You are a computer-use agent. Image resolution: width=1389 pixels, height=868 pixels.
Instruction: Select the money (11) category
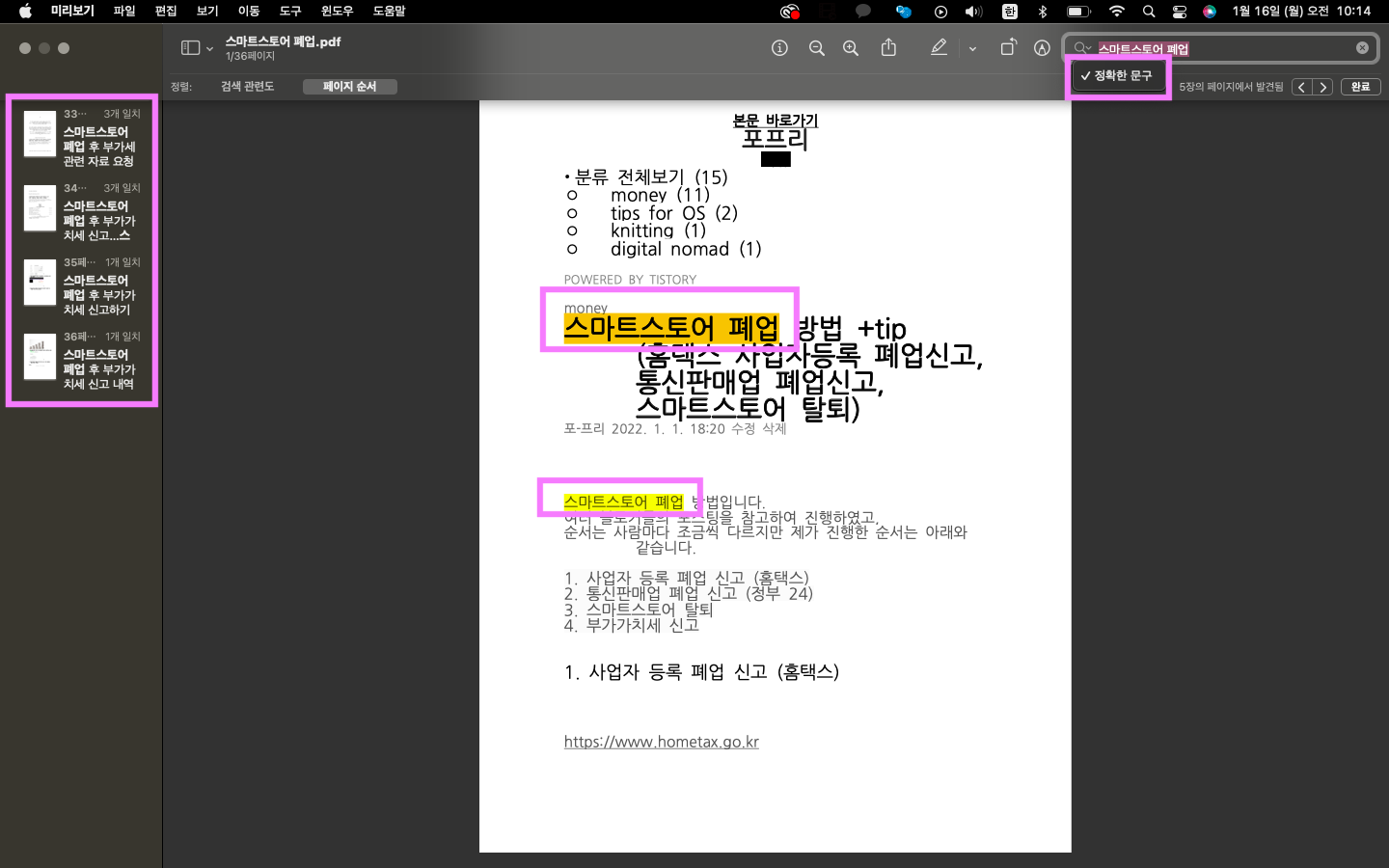point(660,195)
